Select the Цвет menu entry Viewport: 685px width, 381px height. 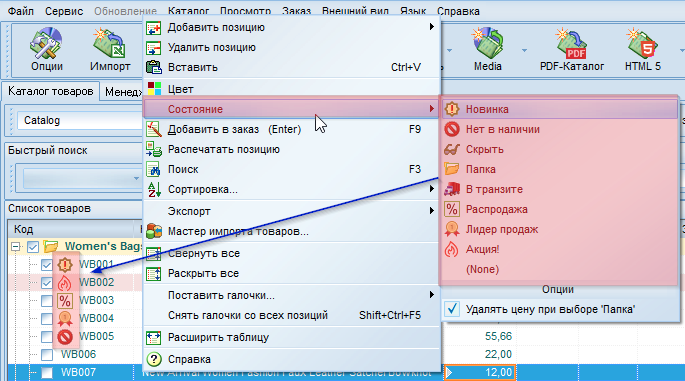click(x=292, y=89)
